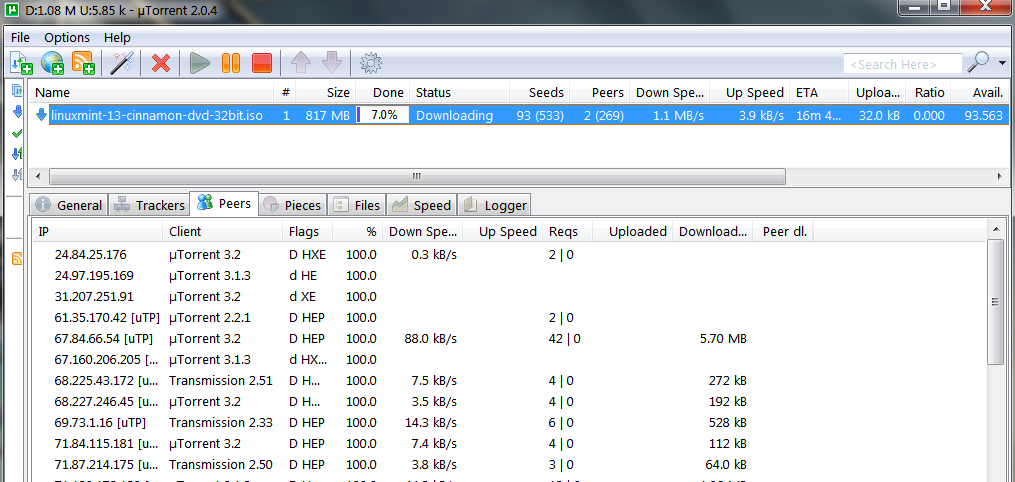Pause the torrent with orange pause icon
The width and height of the screenshot is (1015, 482).
click(231, 63)
